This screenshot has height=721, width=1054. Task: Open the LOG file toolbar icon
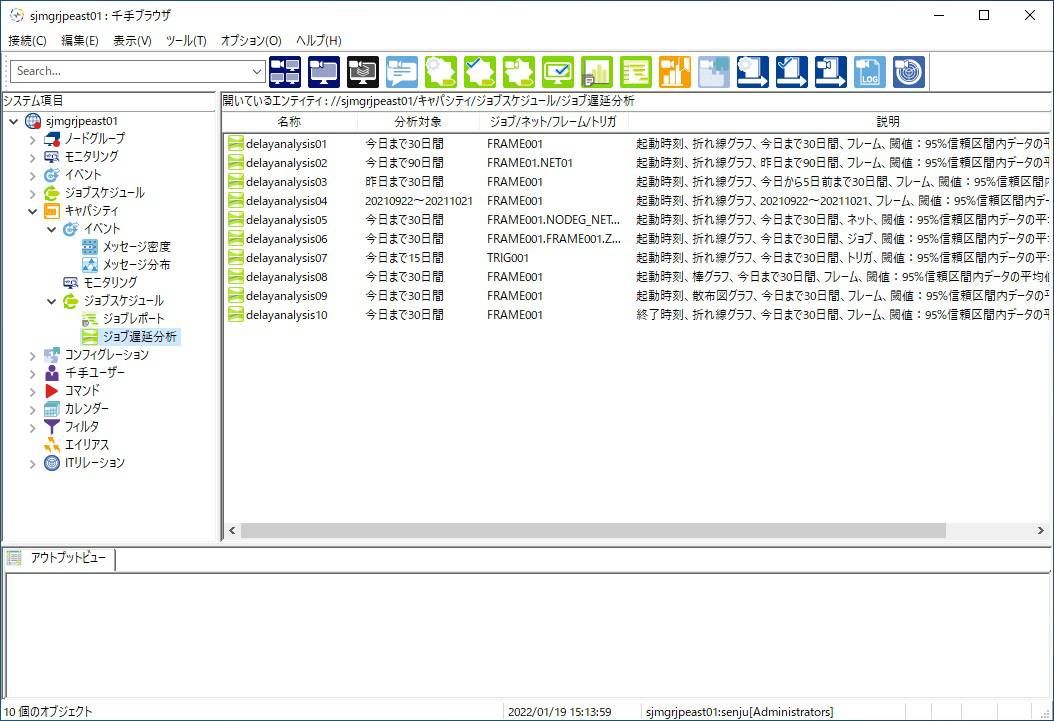[x=870, y=72]
